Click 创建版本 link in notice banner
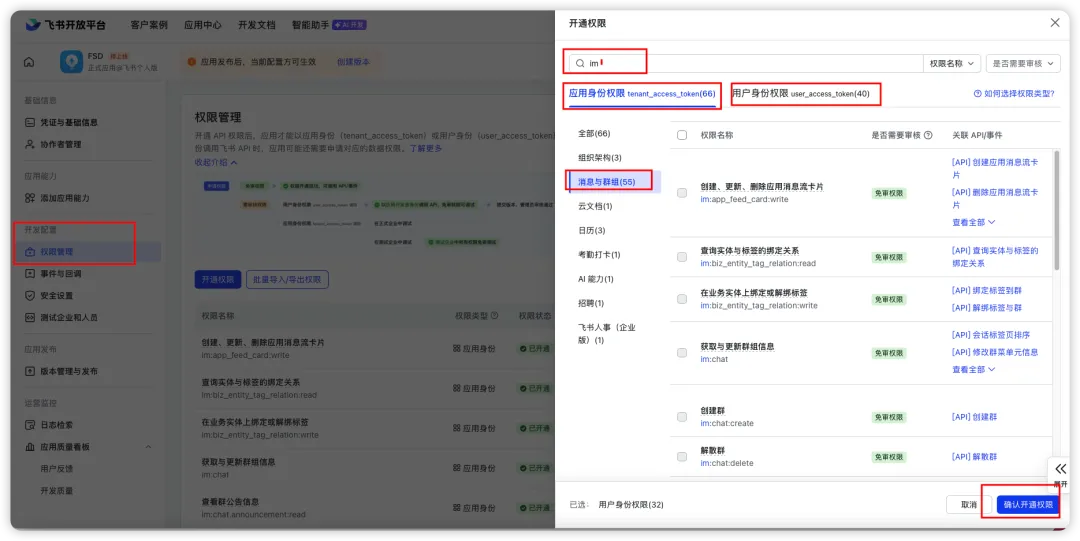Image resolution: width=1080 pixels, height=541 pixels. [x=353, y=61]
